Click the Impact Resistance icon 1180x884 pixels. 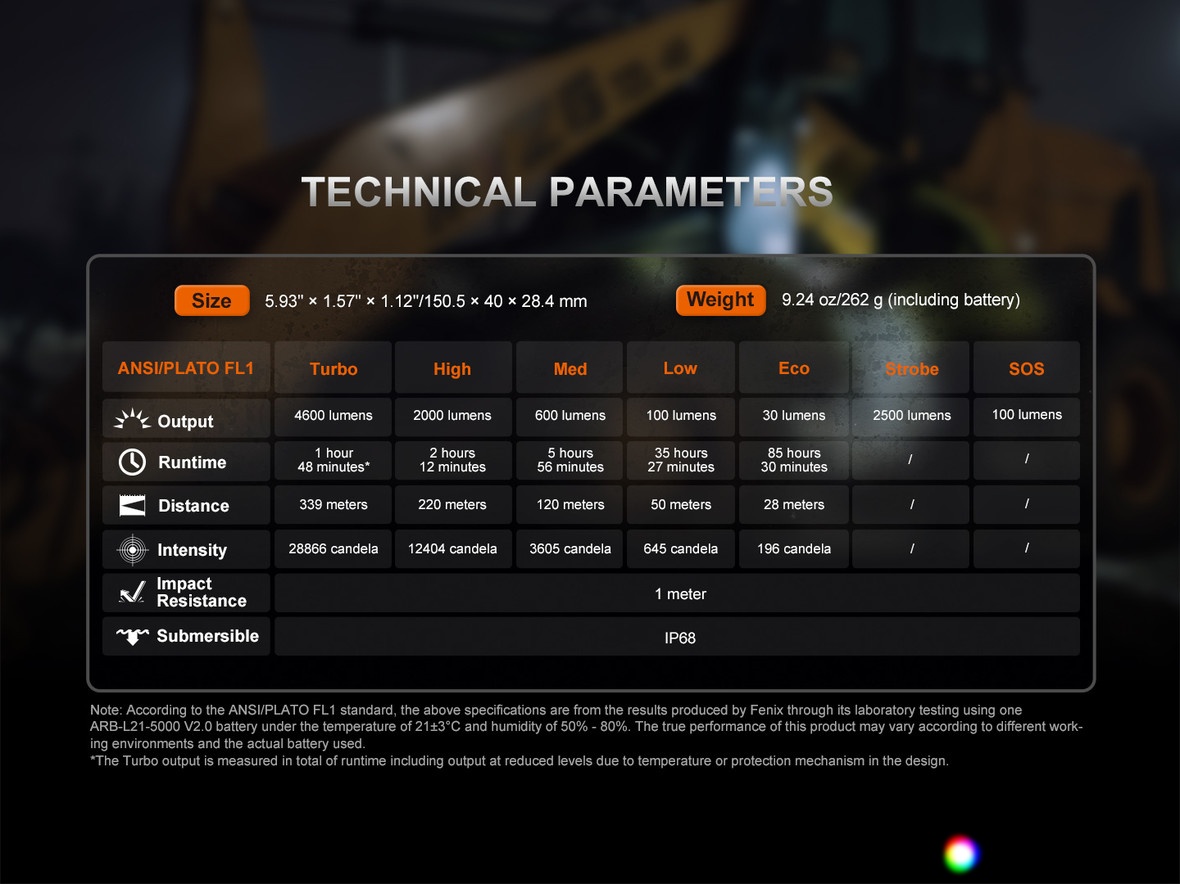click(x=132, y=593)
